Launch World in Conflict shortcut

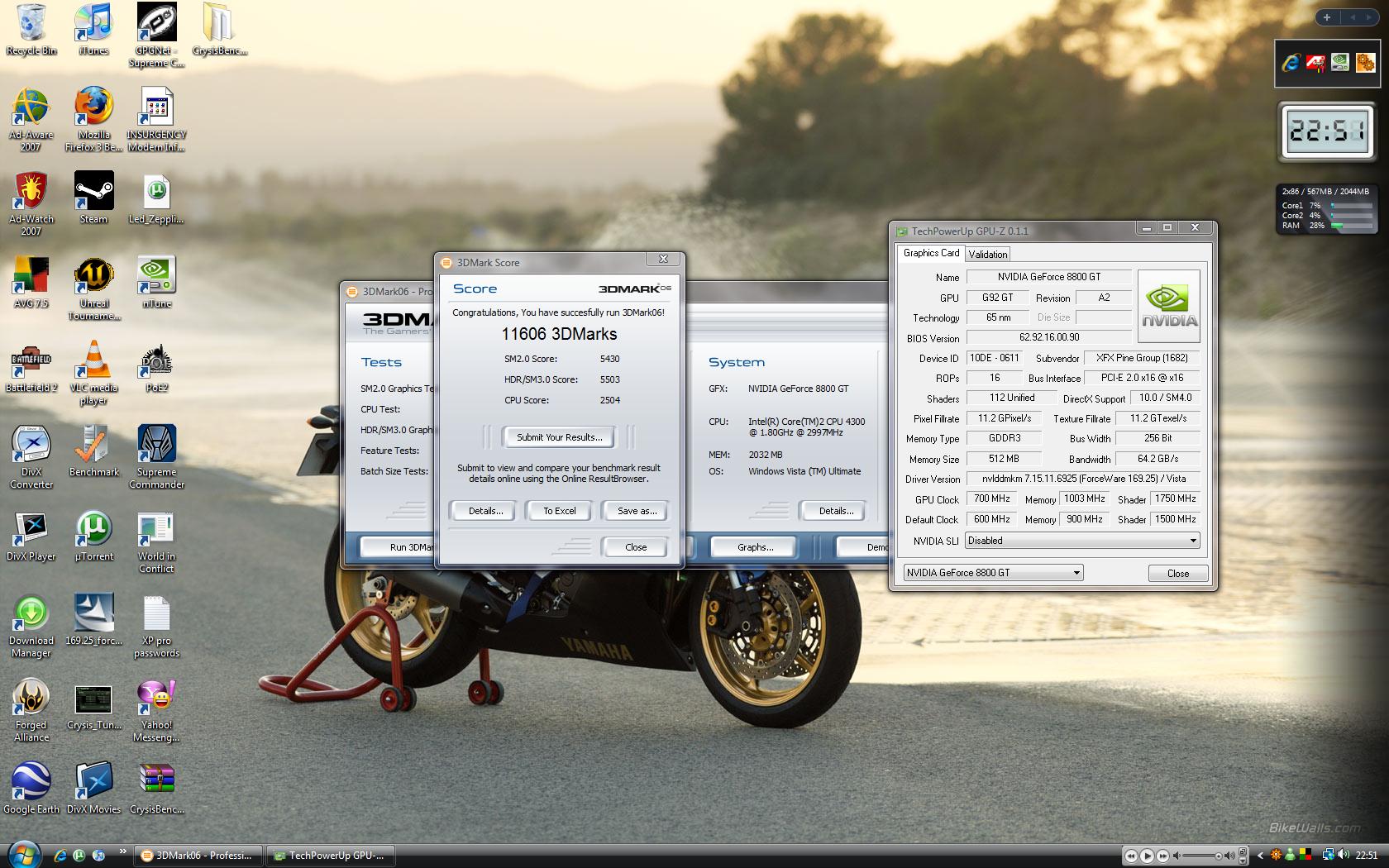pos(156,541)
